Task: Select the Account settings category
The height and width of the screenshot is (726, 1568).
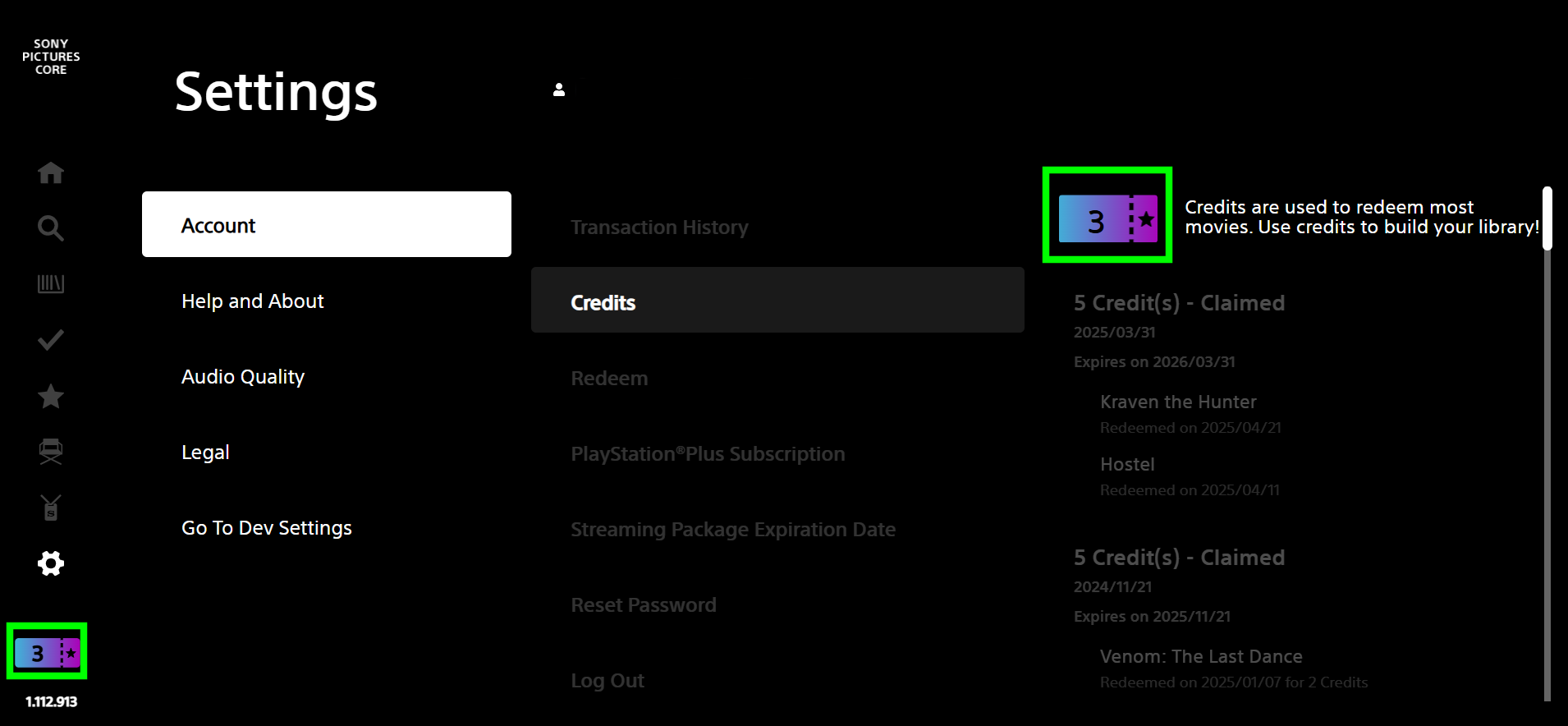Action: (x=327, y=224)
